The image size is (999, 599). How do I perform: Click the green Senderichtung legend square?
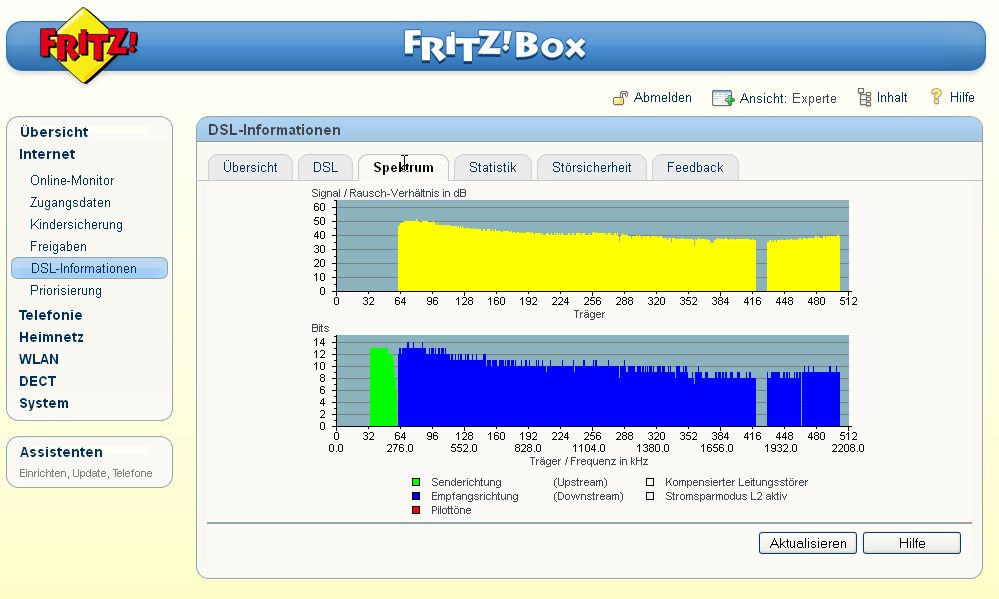[416, 482]
